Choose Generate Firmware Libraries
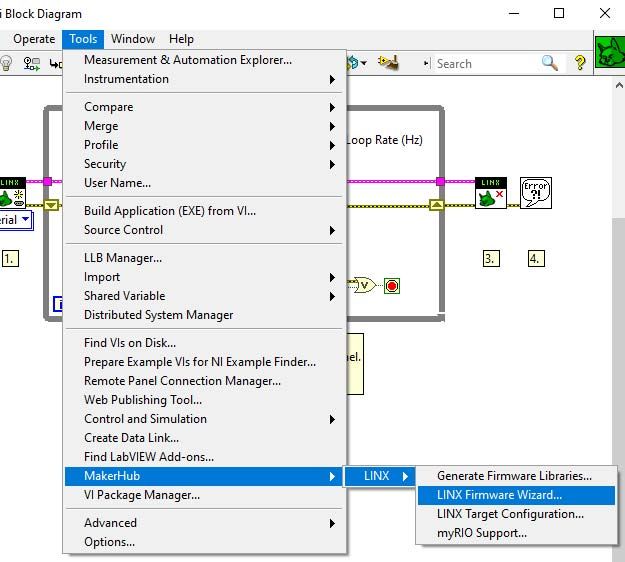 516,476
